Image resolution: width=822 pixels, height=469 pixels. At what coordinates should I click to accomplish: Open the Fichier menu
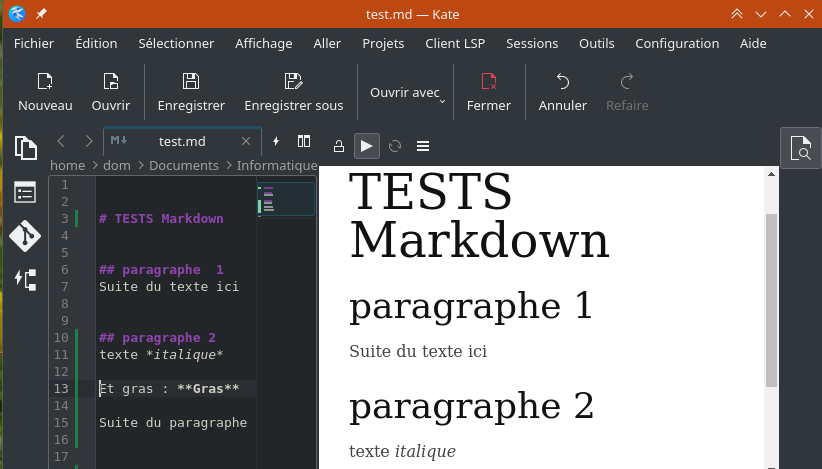(34, 43)
